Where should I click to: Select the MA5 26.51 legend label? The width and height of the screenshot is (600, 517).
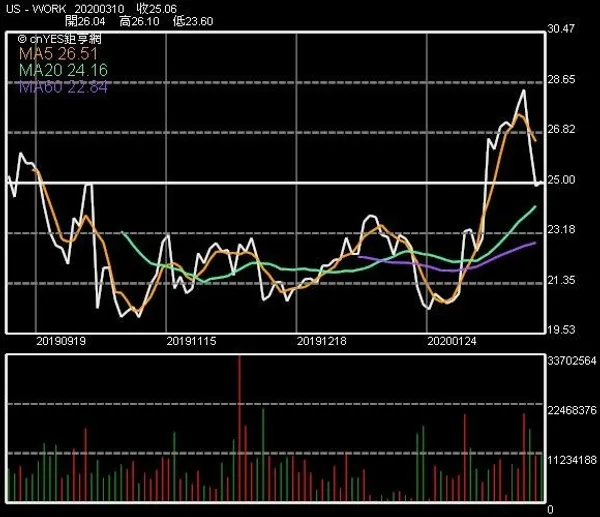pyautogui.click(x=58, y=54)
